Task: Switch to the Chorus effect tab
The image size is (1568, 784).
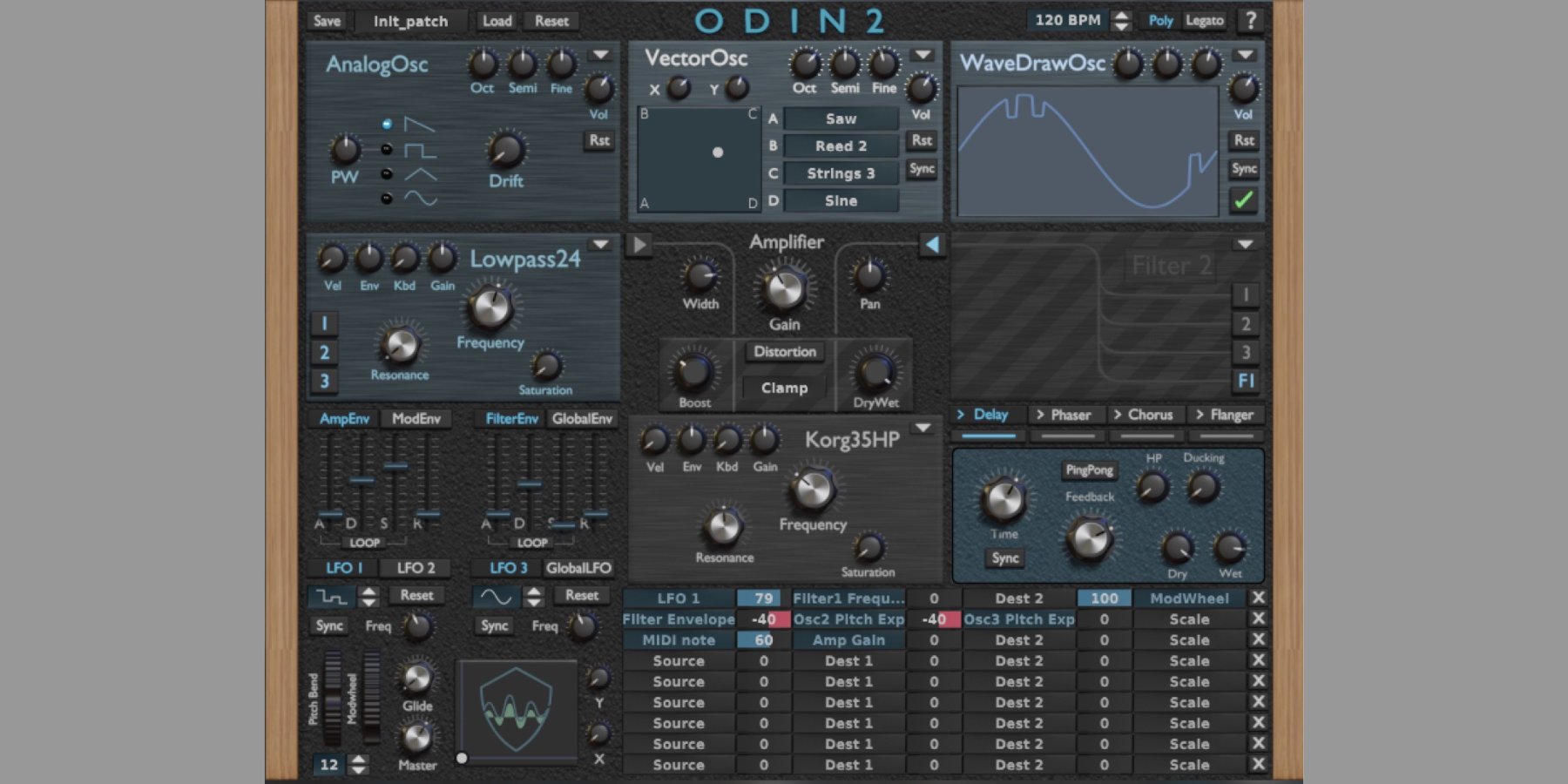Action: 1145,416
